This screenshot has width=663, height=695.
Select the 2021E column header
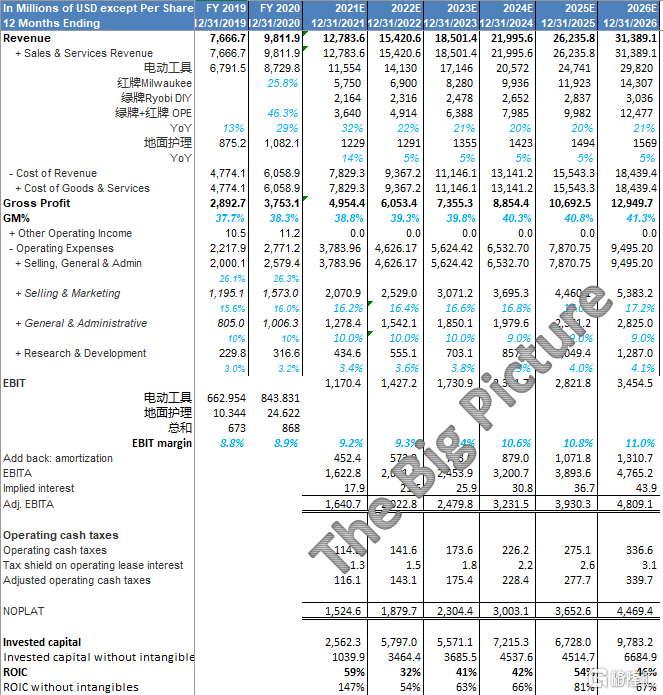[350, 8]
